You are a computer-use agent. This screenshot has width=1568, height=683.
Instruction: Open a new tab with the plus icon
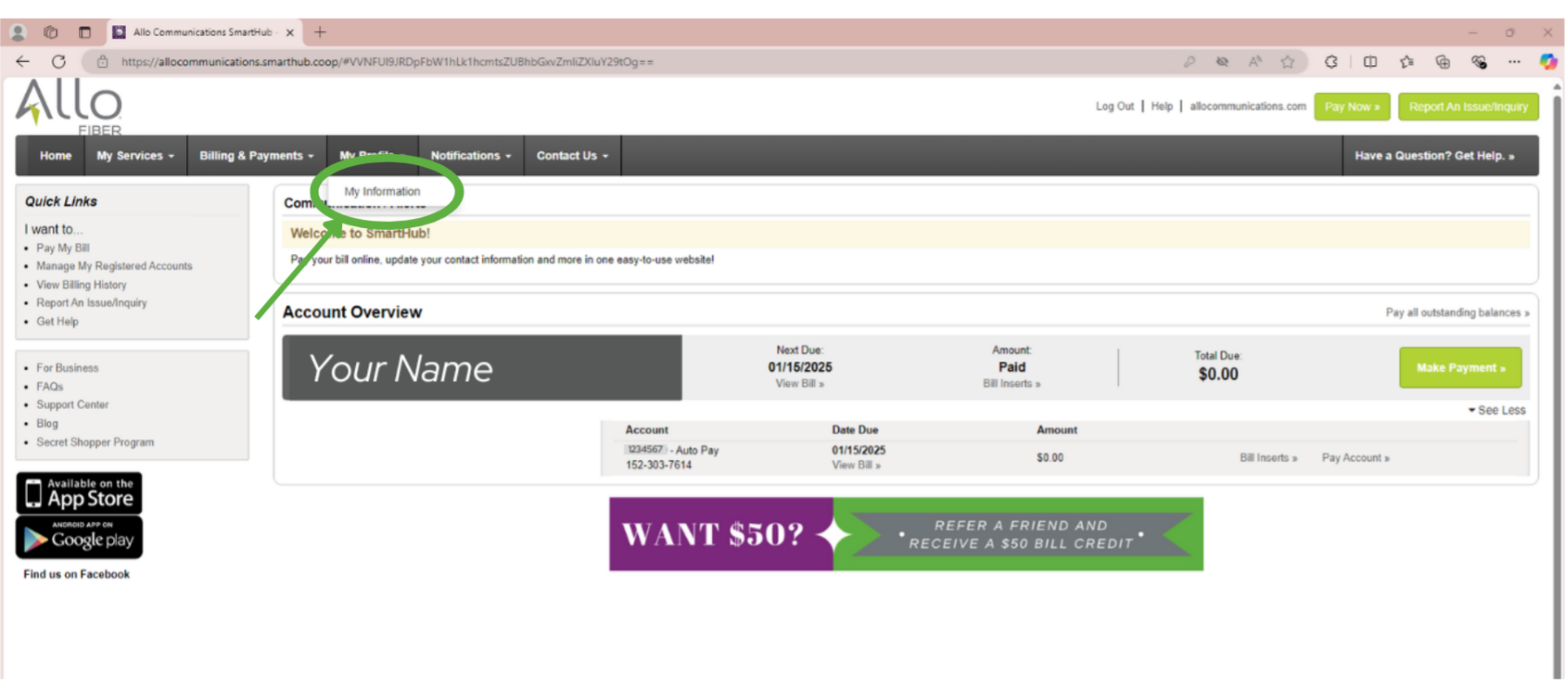(320, 32)
